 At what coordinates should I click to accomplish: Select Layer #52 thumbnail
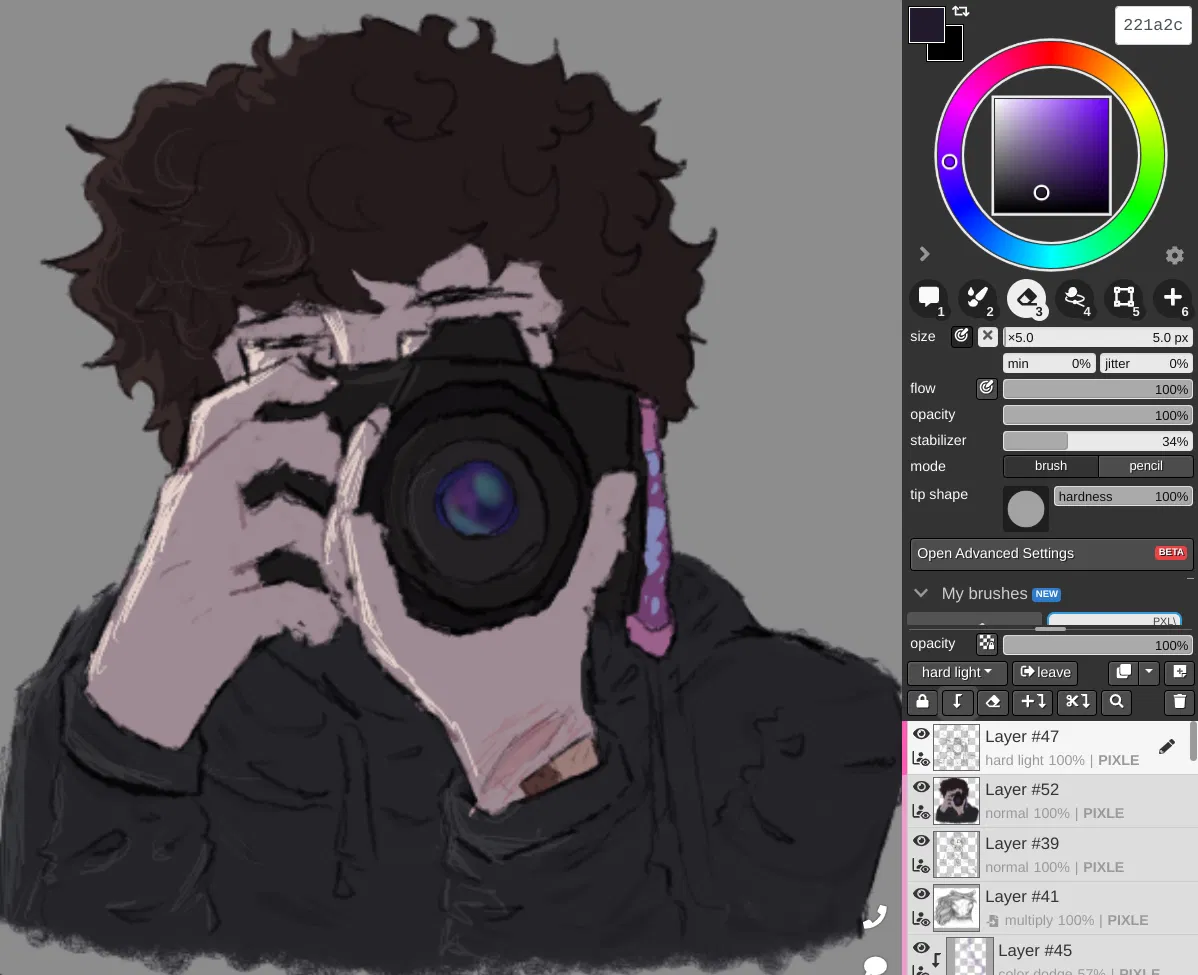pos(956,800)
